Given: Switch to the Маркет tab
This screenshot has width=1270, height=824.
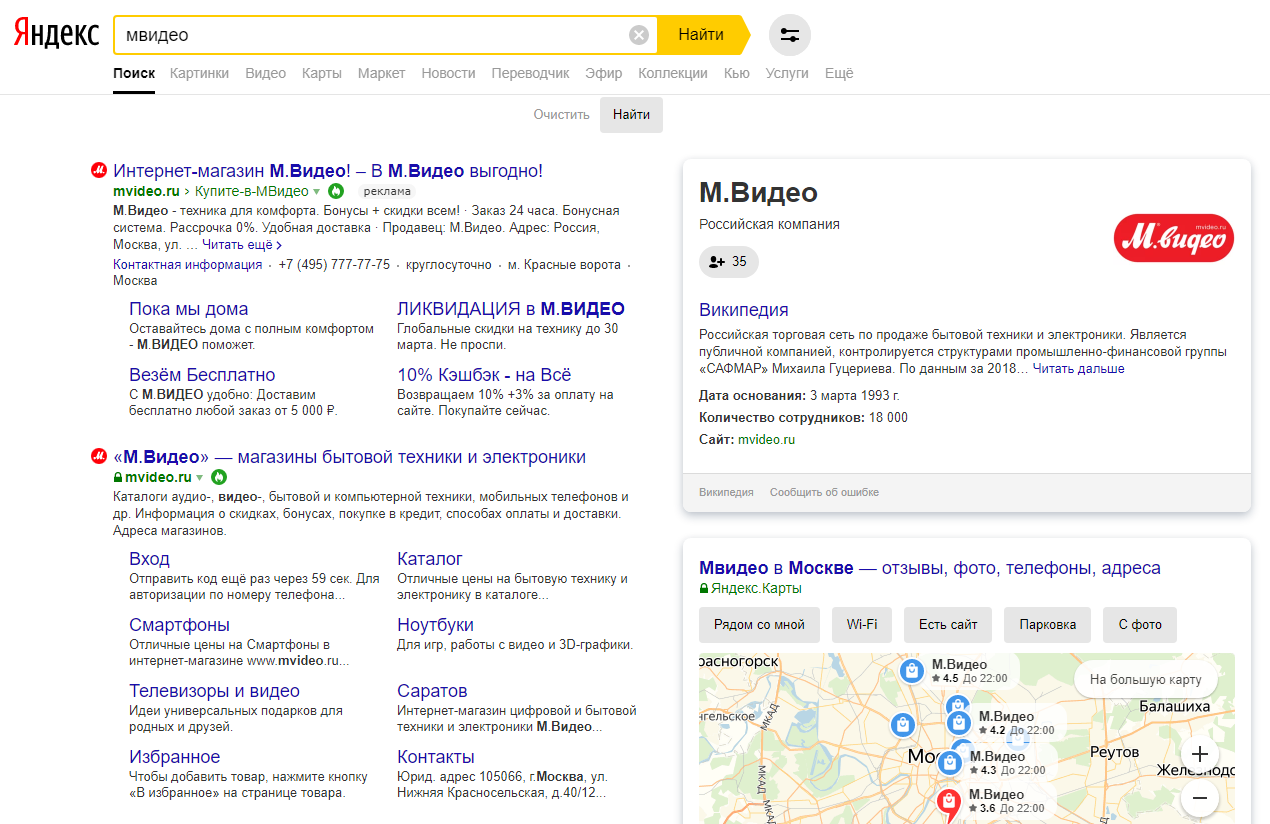Looking at the screenshot, I should coord(381,73).
